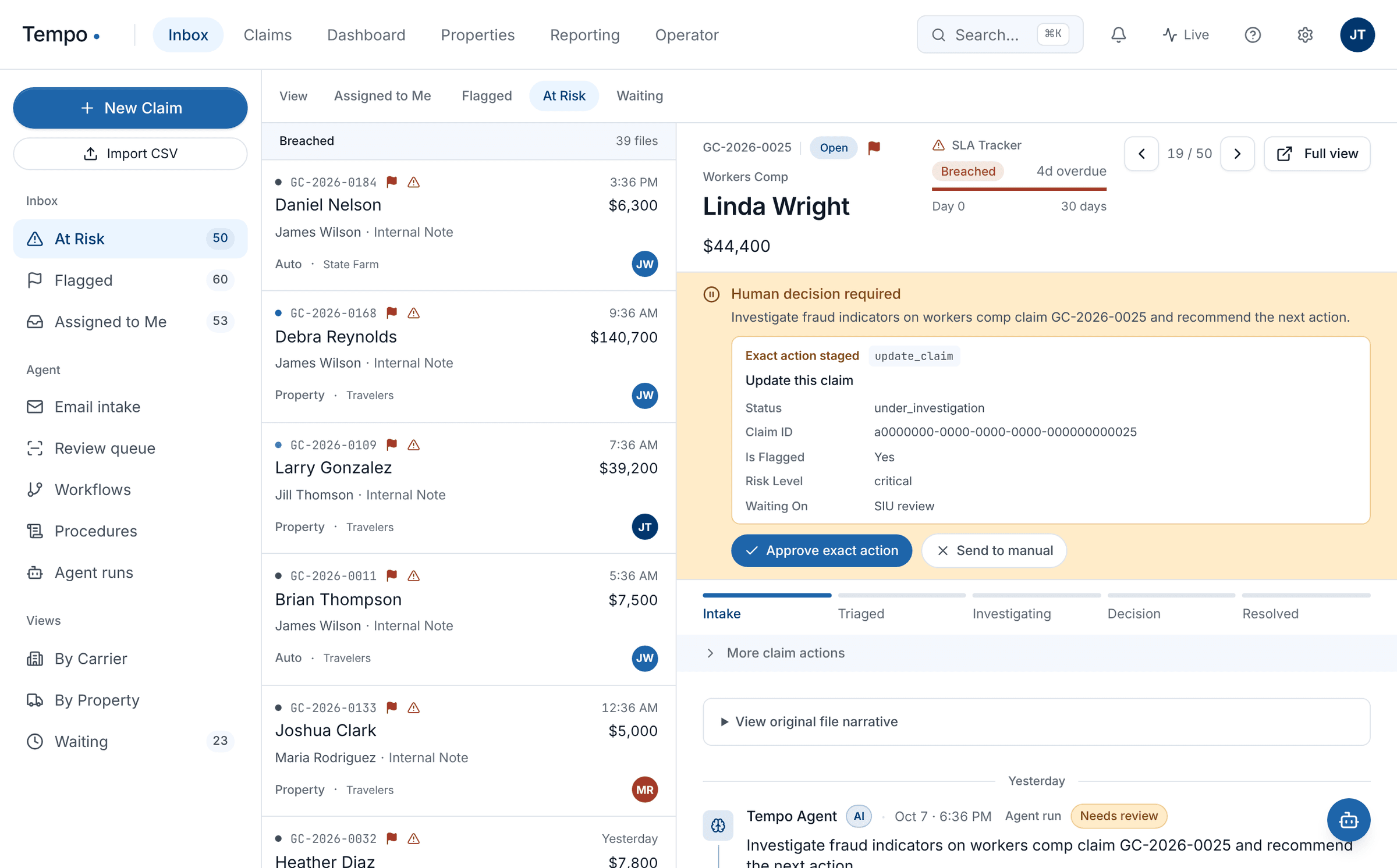Click the update_claim action tag
The width and height of the screenshot is (1397, 868).
pyautogui.click(x=914, y=356)
